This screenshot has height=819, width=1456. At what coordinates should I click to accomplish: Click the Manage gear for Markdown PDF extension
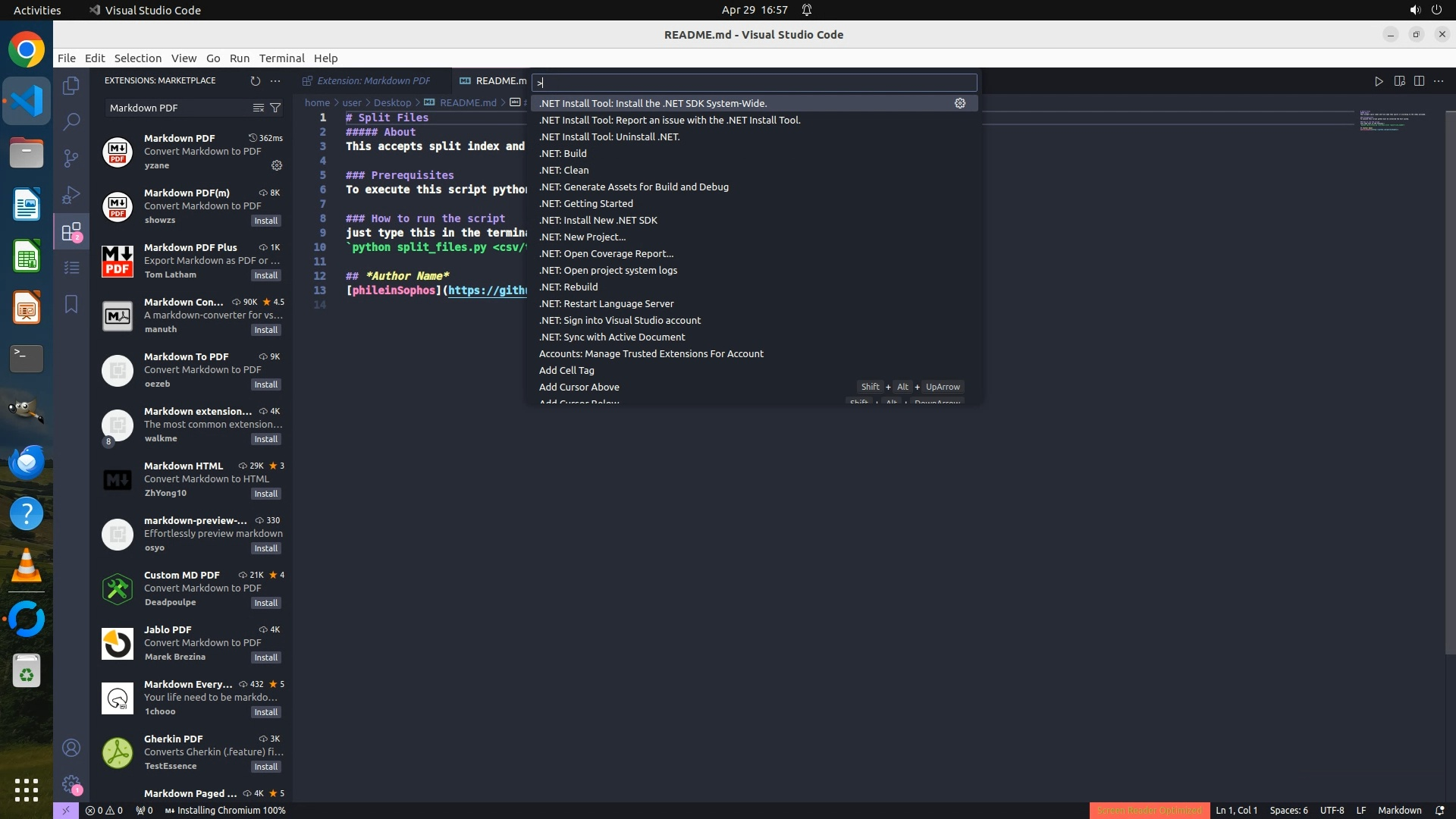[277, 165]
